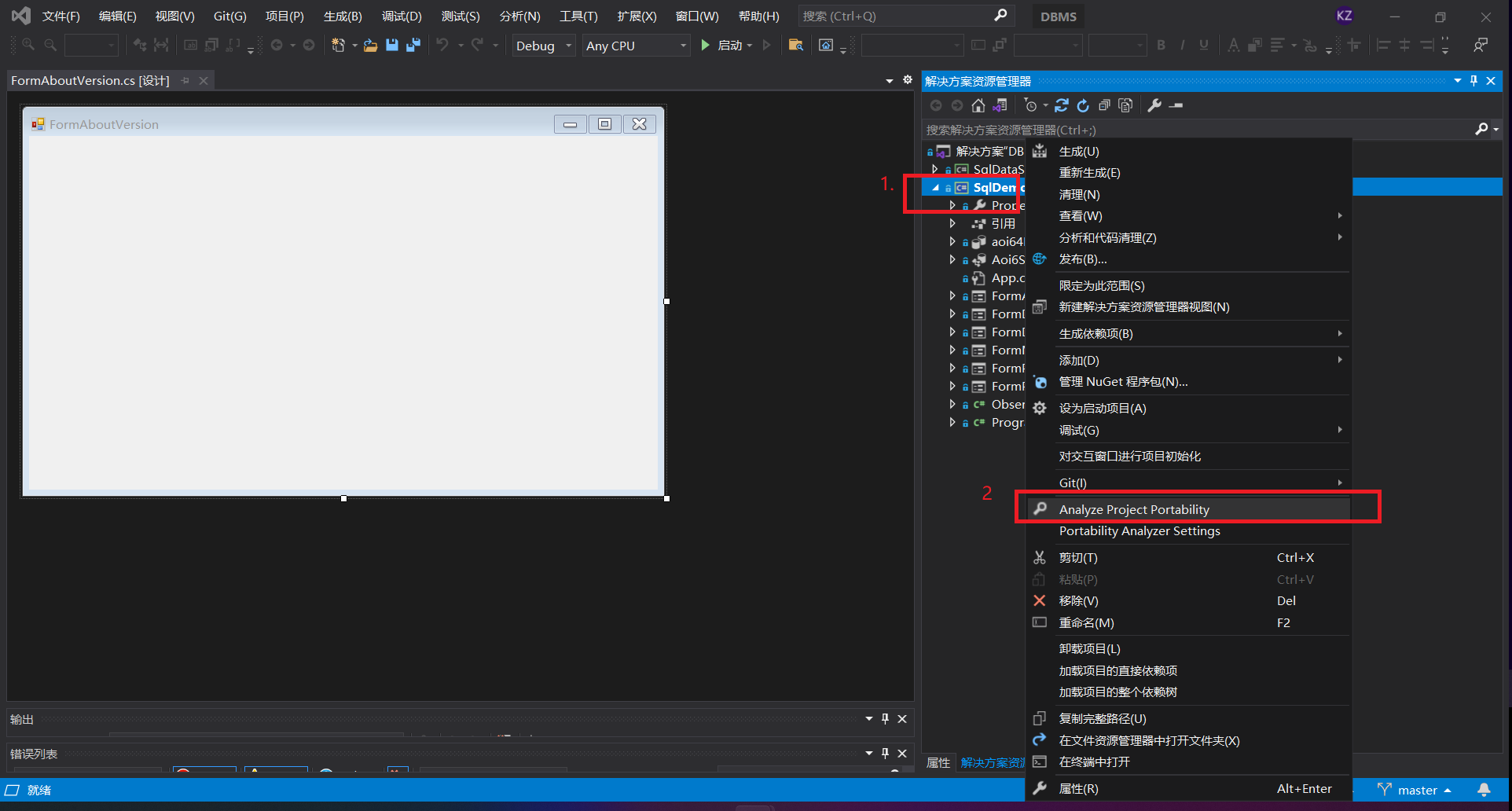This screenshot has height=811, width=1512.
Task: Pin the FormAboutVersion.cs design tab
Action: point(185,81)
